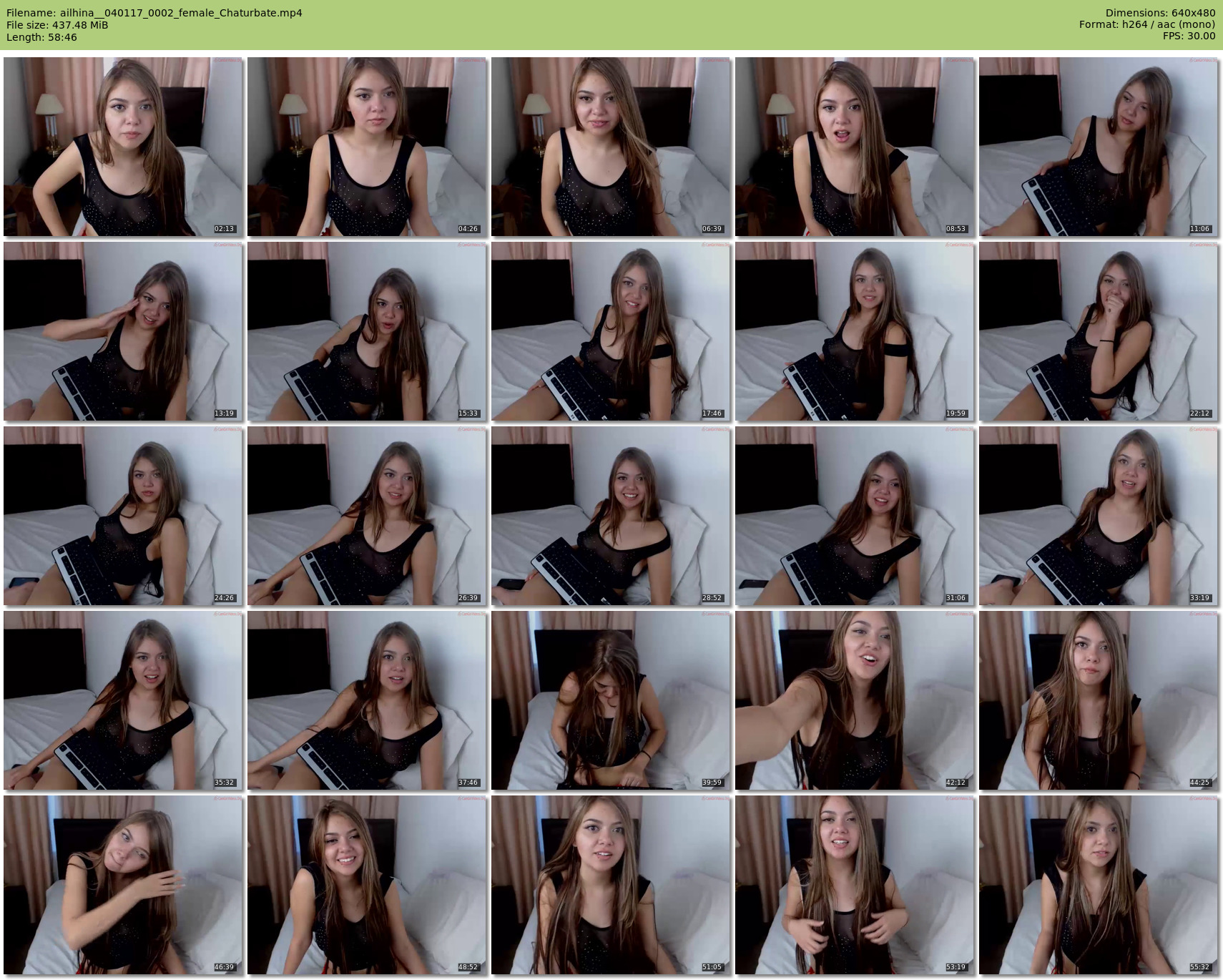Click the 28:52 frame thumbnail
The width and height of the screenshot is (1223, 980).
pos(611,516)
